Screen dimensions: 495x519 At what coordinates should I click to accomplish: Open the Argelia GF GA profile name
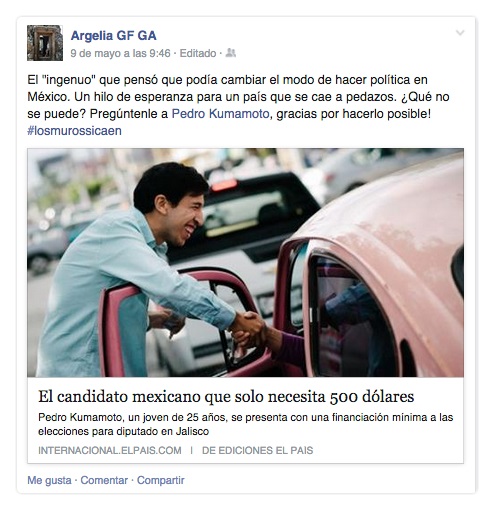(113, 35)
